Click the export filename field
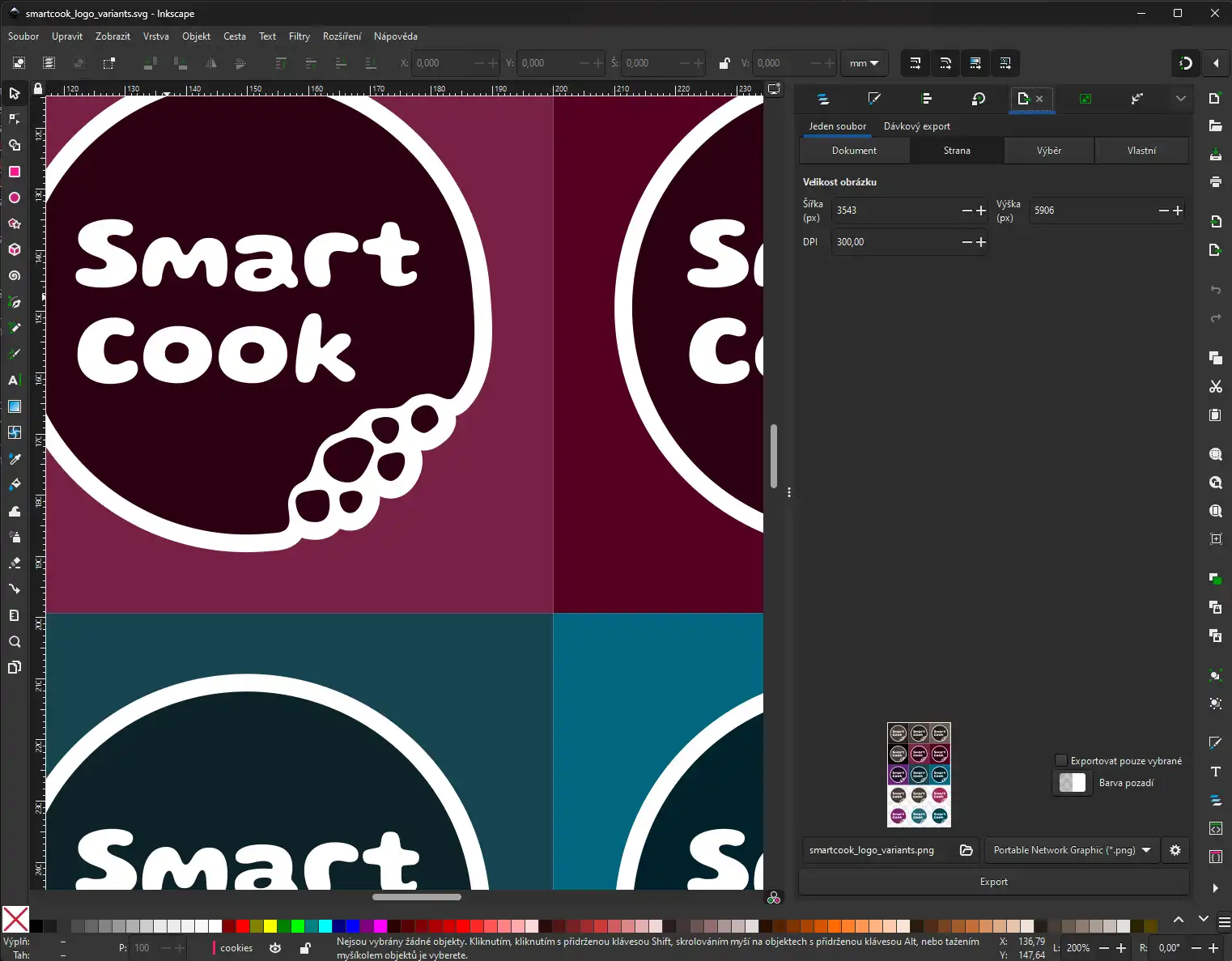Image resolution: width=1232 pixels, height=961 pixels. [x=878, y=850]
